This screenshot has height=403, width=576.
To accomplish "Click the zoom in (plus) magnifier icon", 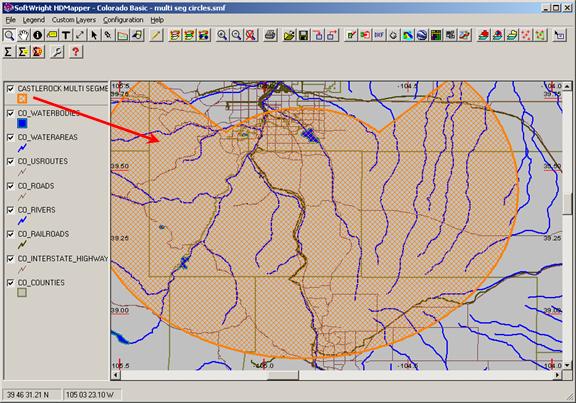I will point(222,35).
